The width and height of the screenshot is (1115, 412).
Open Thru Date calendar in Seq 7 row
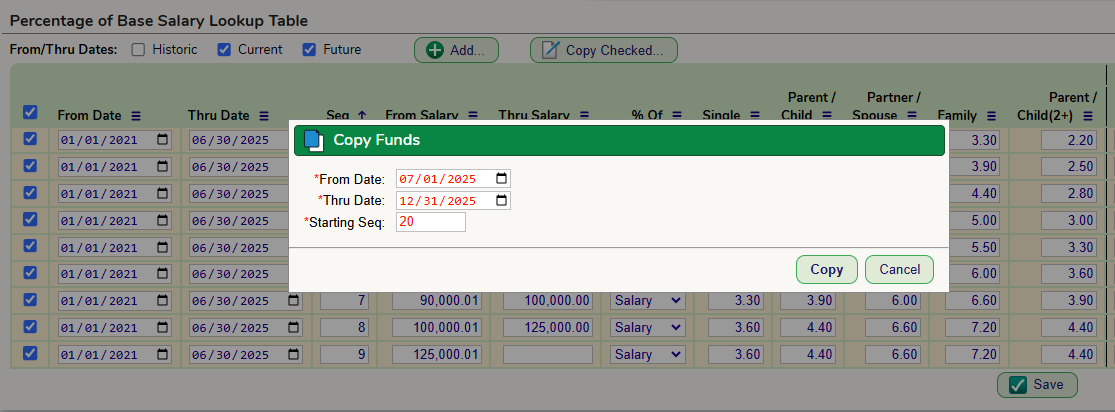pyautogui.click(x=294, y=301)
